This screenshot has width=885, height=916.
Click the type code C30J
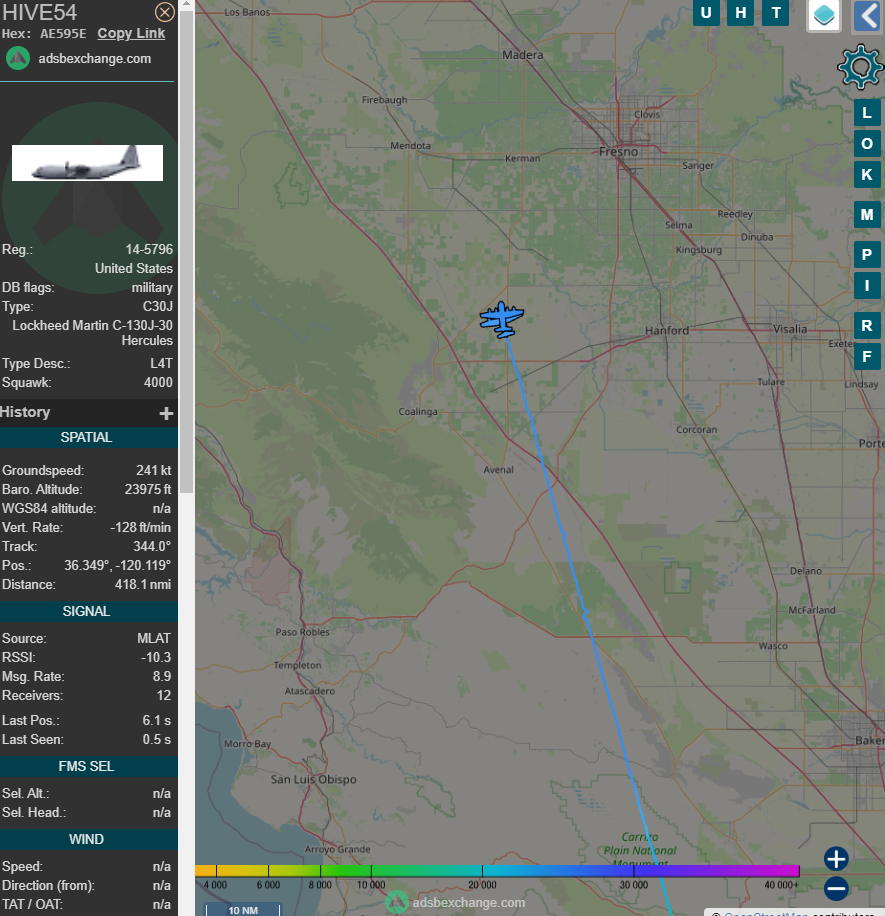[x=158, y=306]
